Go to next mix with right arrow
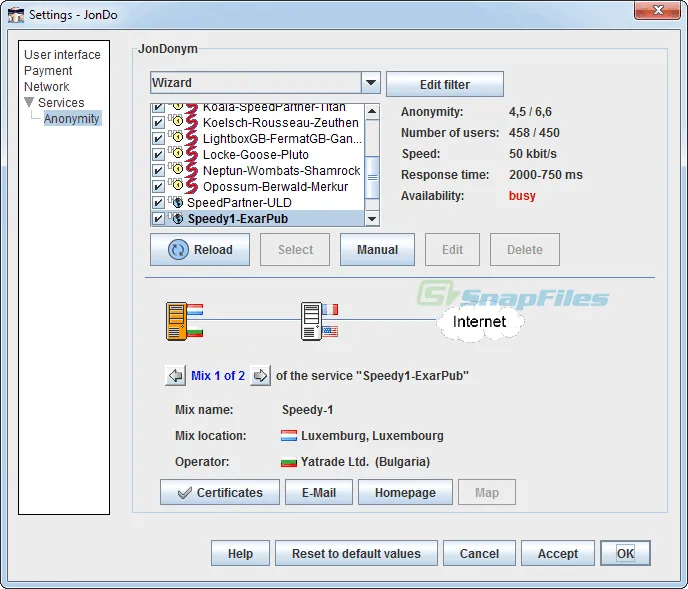The image size is (688, 589). (x=260, y=376)
